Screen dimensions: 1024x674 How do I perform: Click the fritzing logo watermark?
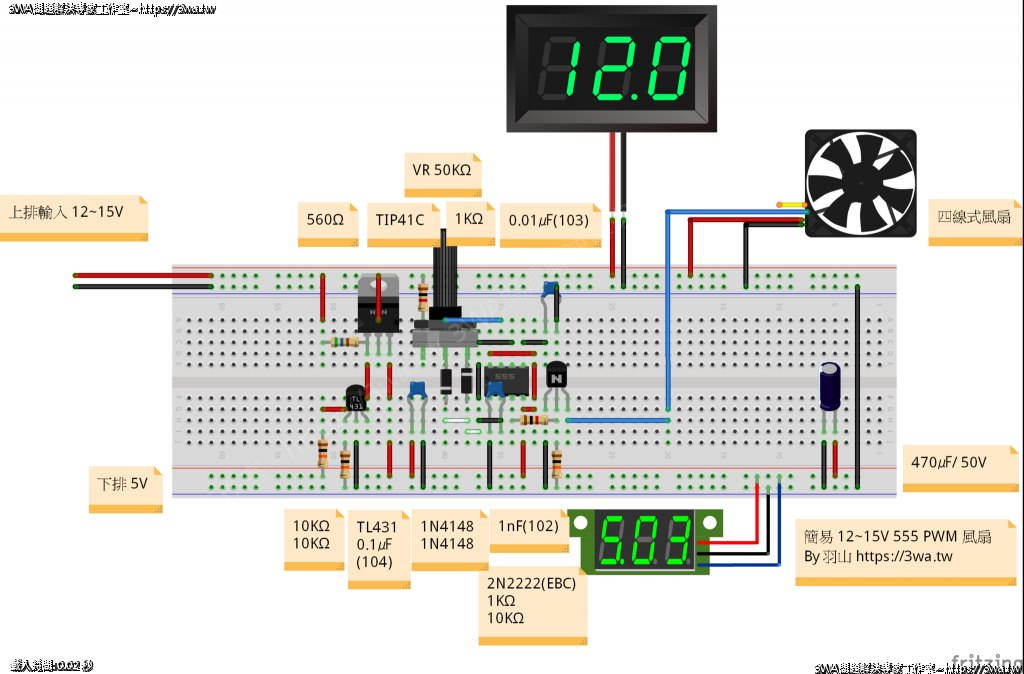985,661
